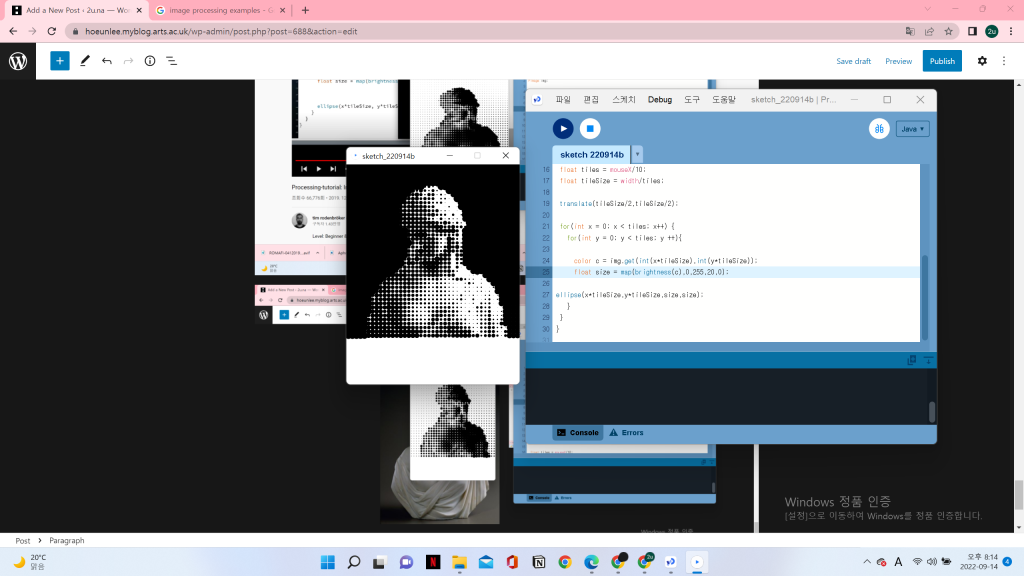
Task: Open the 편집 menu in Processing
Action: point(591,99)
